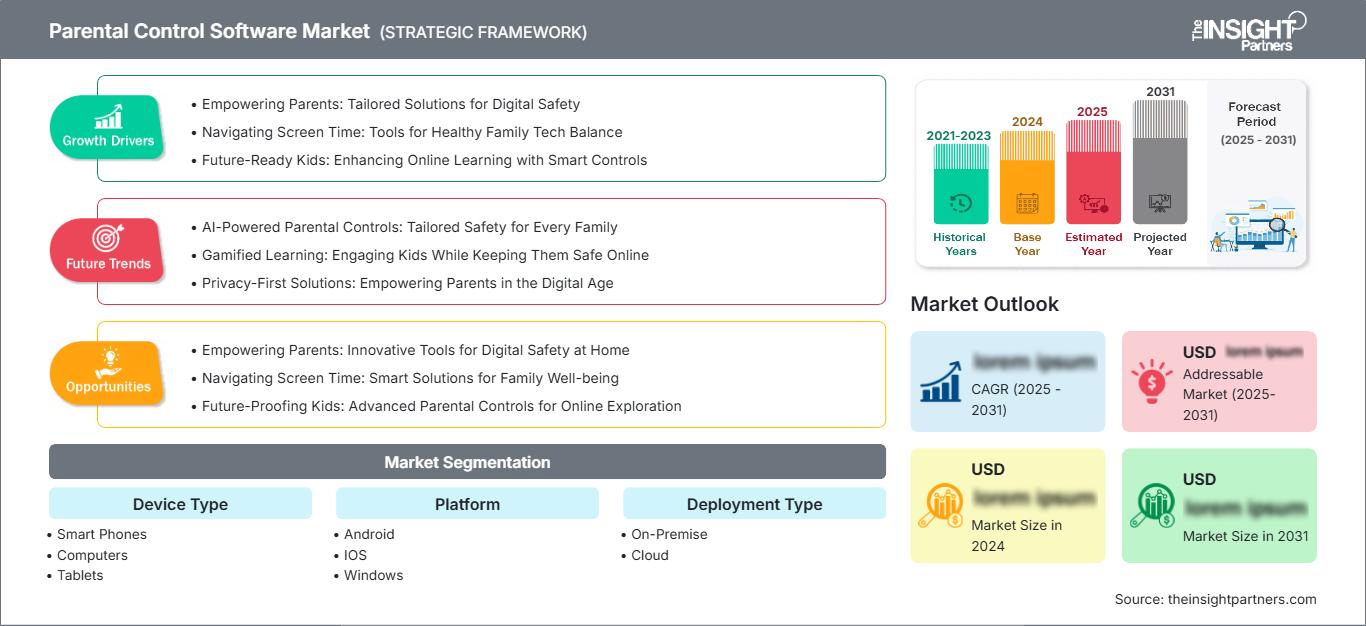
Task: Click the Growth Drivers bar chart icon
Action: click(x=108, y=116)
